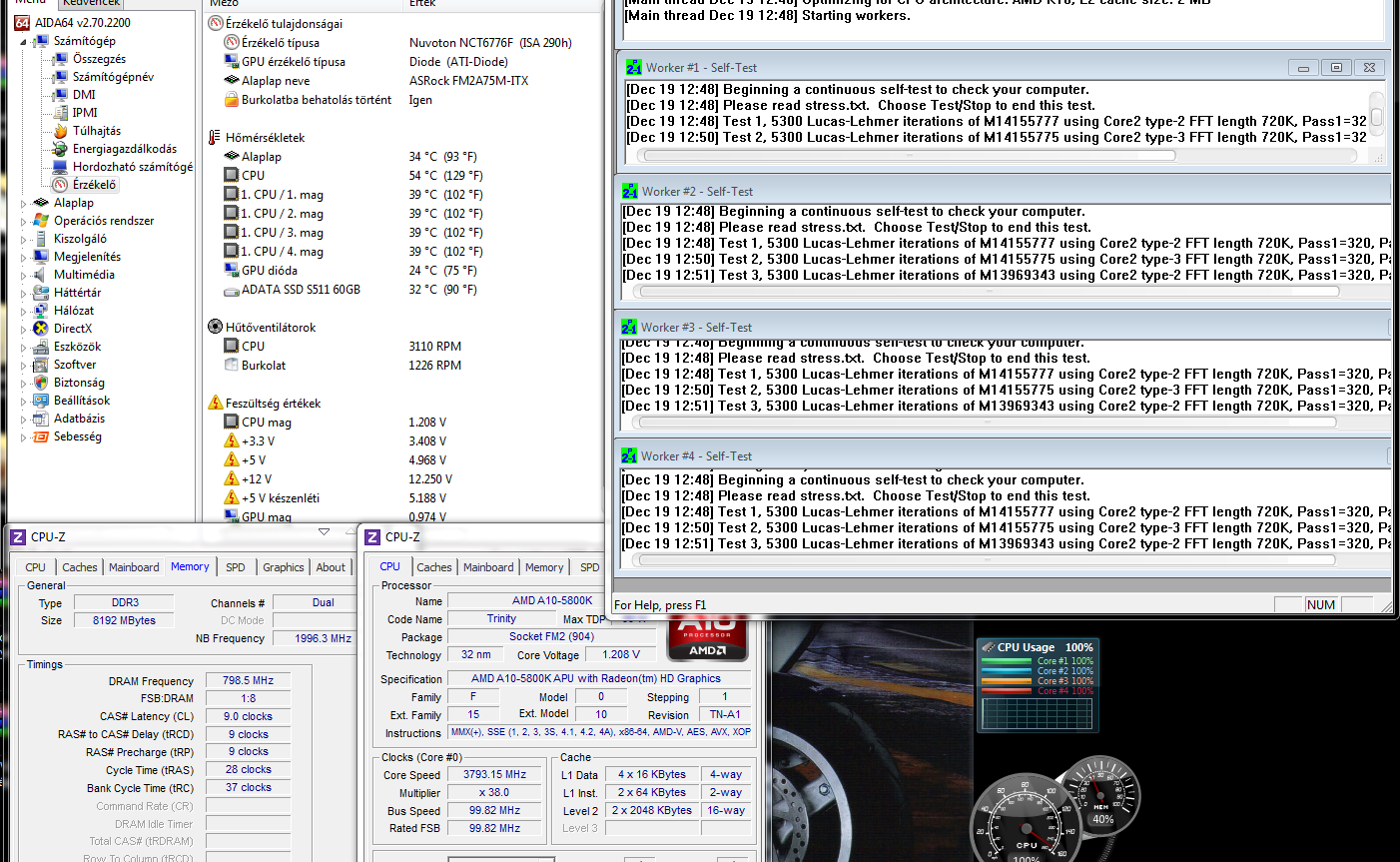Expand the Alaplap tree node
1400x862 pixels.
coord(24,203)
